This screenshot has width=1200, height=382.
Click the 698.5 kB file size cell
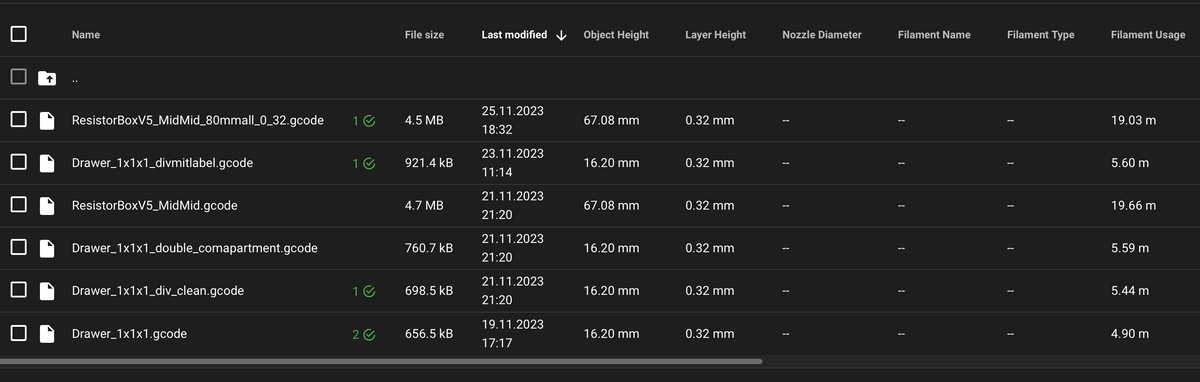(428, 290)
